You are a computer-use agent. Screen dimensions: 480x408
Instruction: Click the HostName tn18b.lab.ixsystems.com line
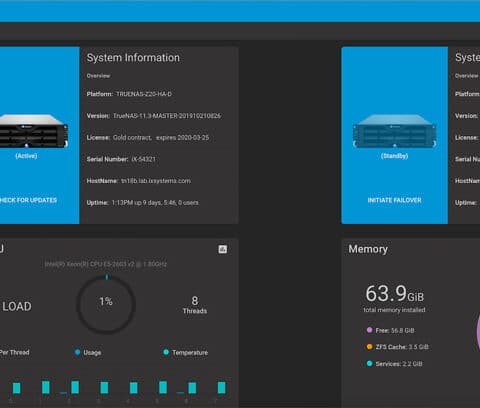click(139, 181)
